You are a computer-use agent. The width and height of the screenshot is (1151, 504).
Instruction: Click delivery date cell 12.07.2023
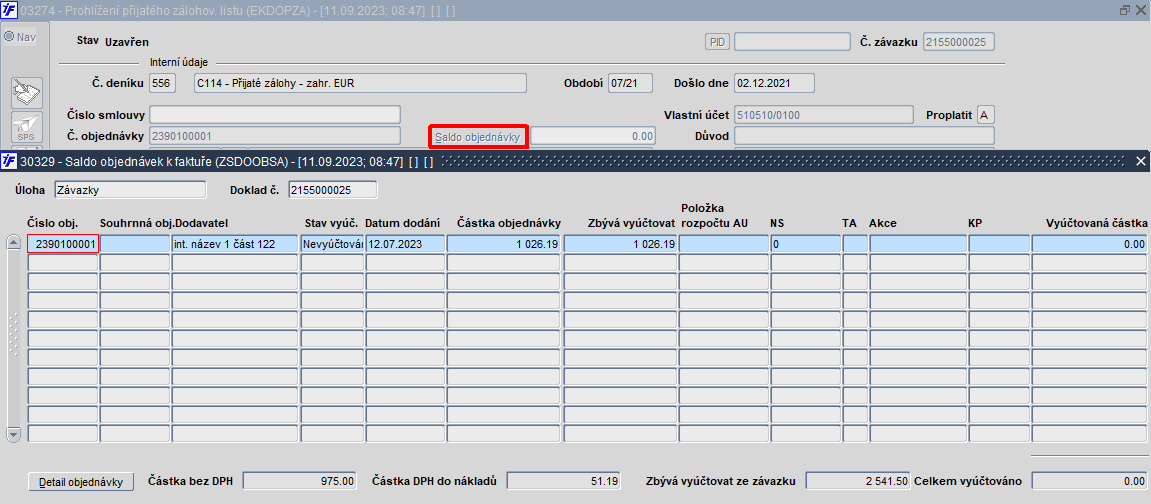(x=404, y=244)
